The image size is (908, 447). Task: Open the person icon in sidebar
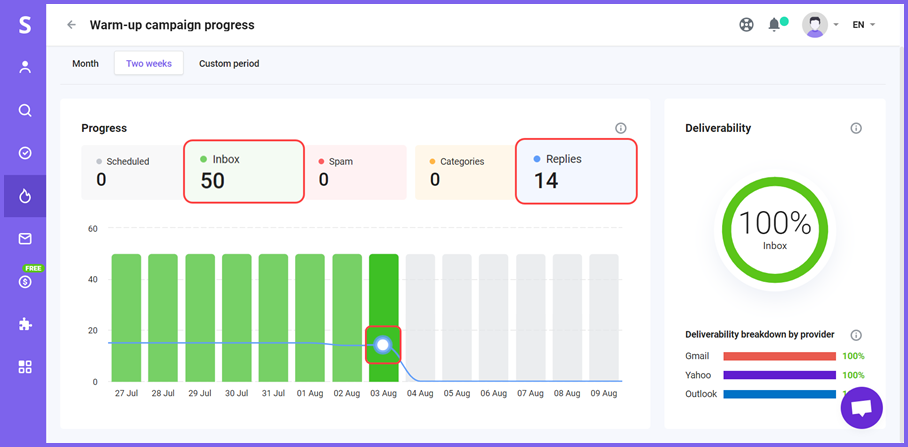click(x=24, y=67)
